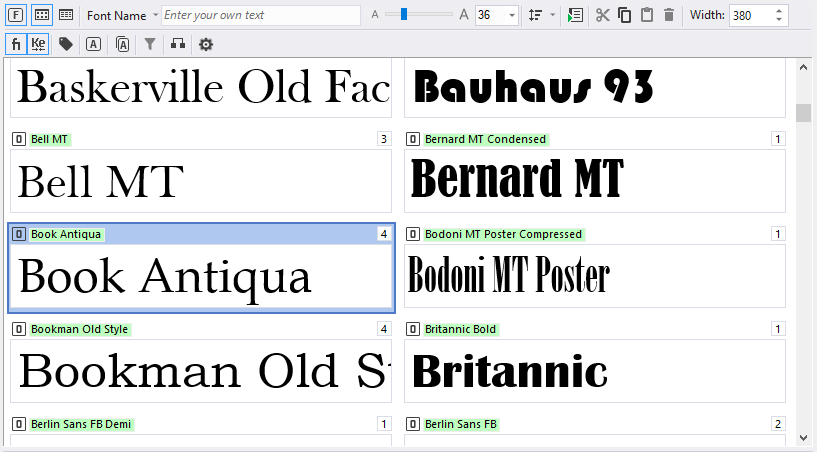The image size is (817, 452).
Task: Click the Bernard MT preview tile
Action: tap(595, 181)
